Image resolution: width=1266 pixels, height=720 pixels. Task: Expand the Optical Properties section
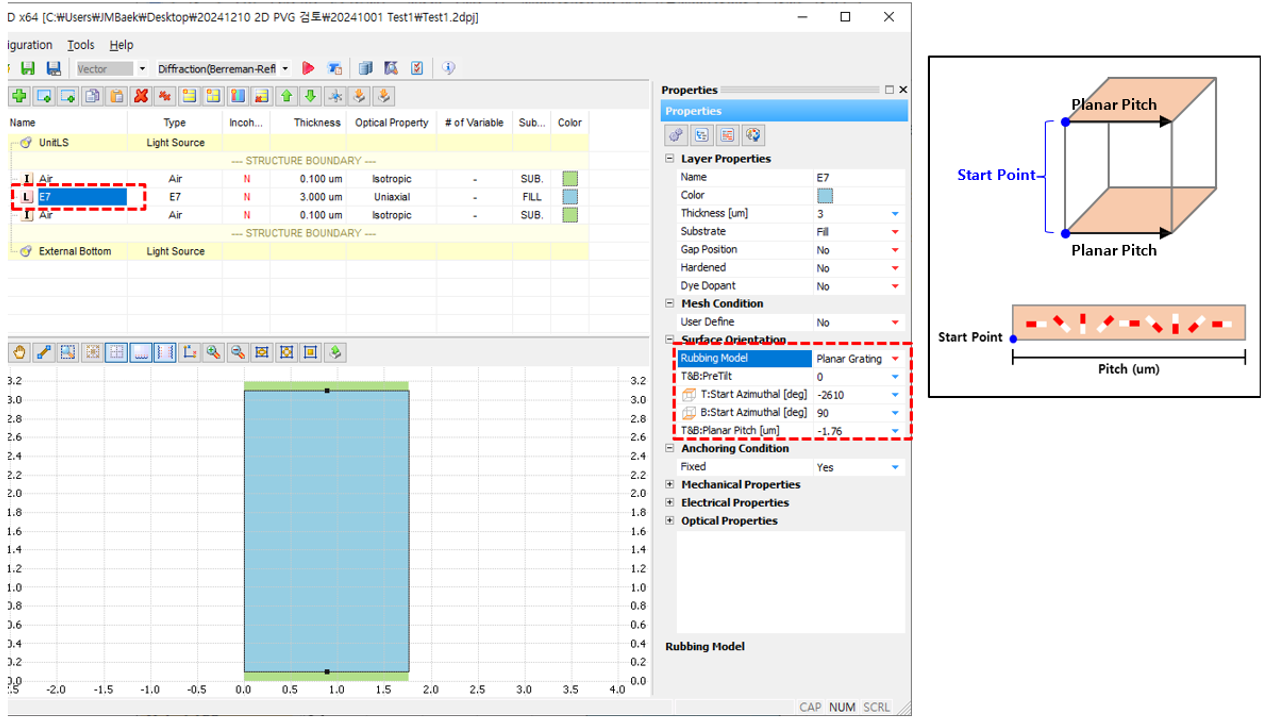click(x=669, y=521)
